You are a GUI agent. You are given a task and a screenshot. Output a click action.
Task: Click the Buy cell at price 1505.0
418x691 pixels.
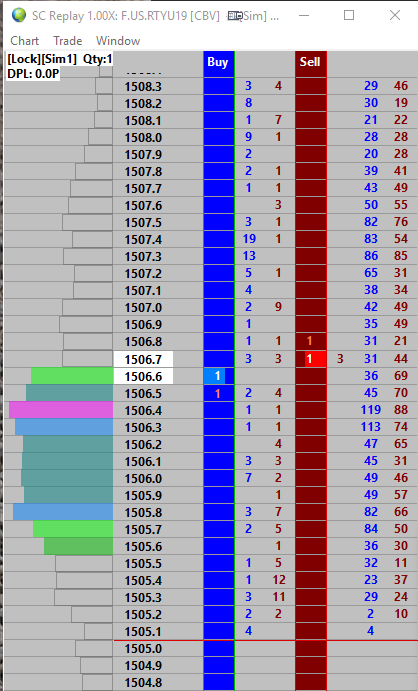coord(219,649)
